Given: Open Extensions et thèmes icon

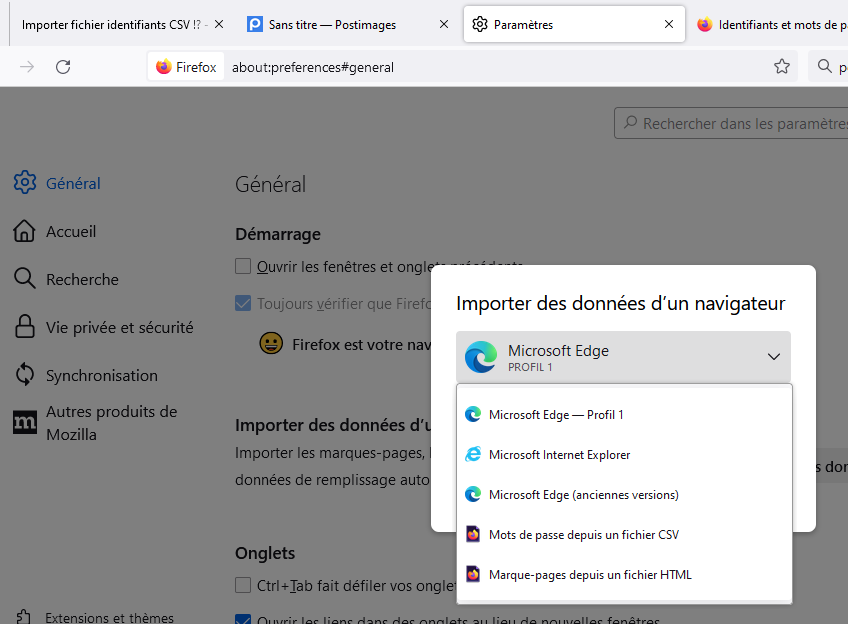Looking at the screenshot, I should coord(23,617).
